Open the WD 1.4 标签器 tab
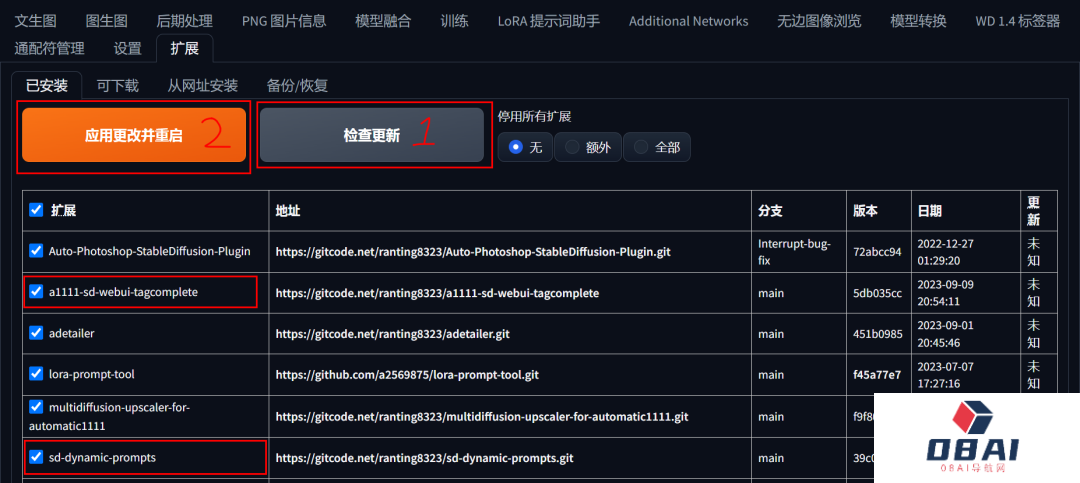 point(1017,21)
